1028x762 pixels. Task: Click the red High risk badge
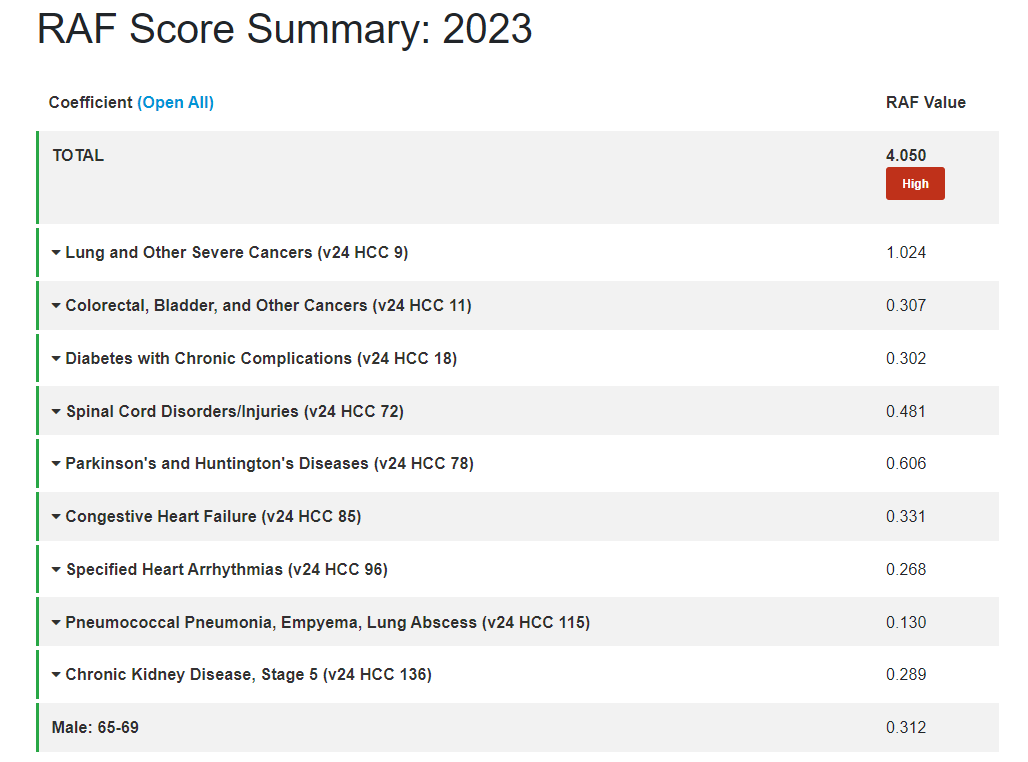(x=914, y=184)
